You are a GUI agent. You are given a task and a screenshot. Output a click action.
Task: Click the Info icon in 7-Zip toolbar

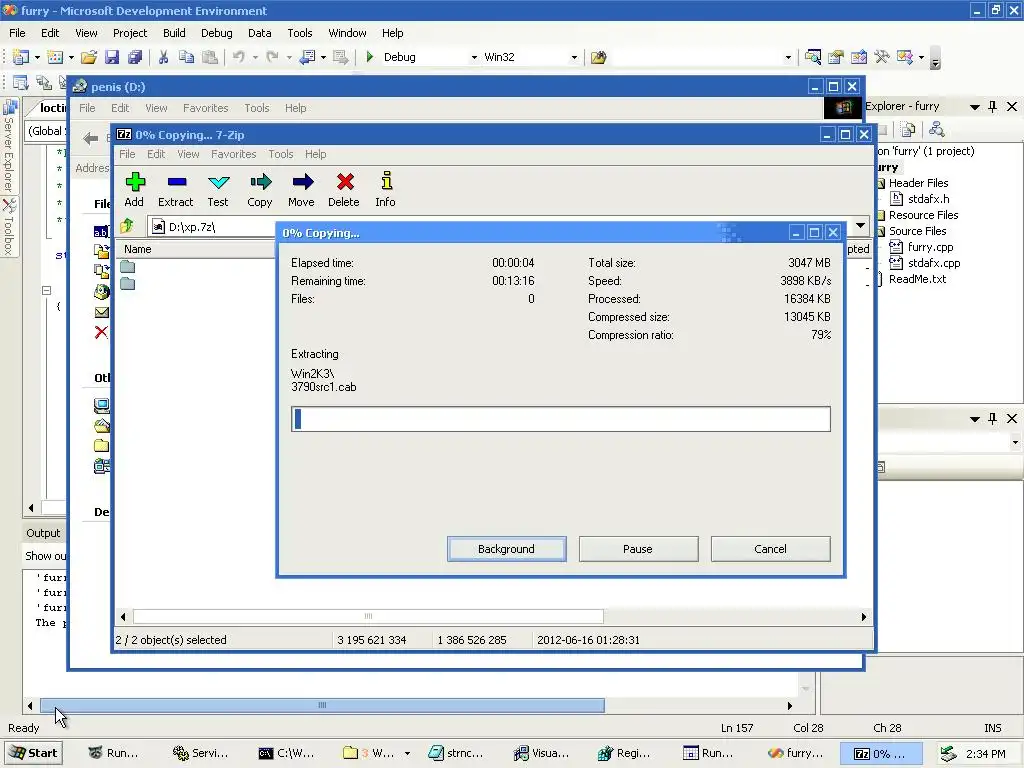click(x=386, y=182)
